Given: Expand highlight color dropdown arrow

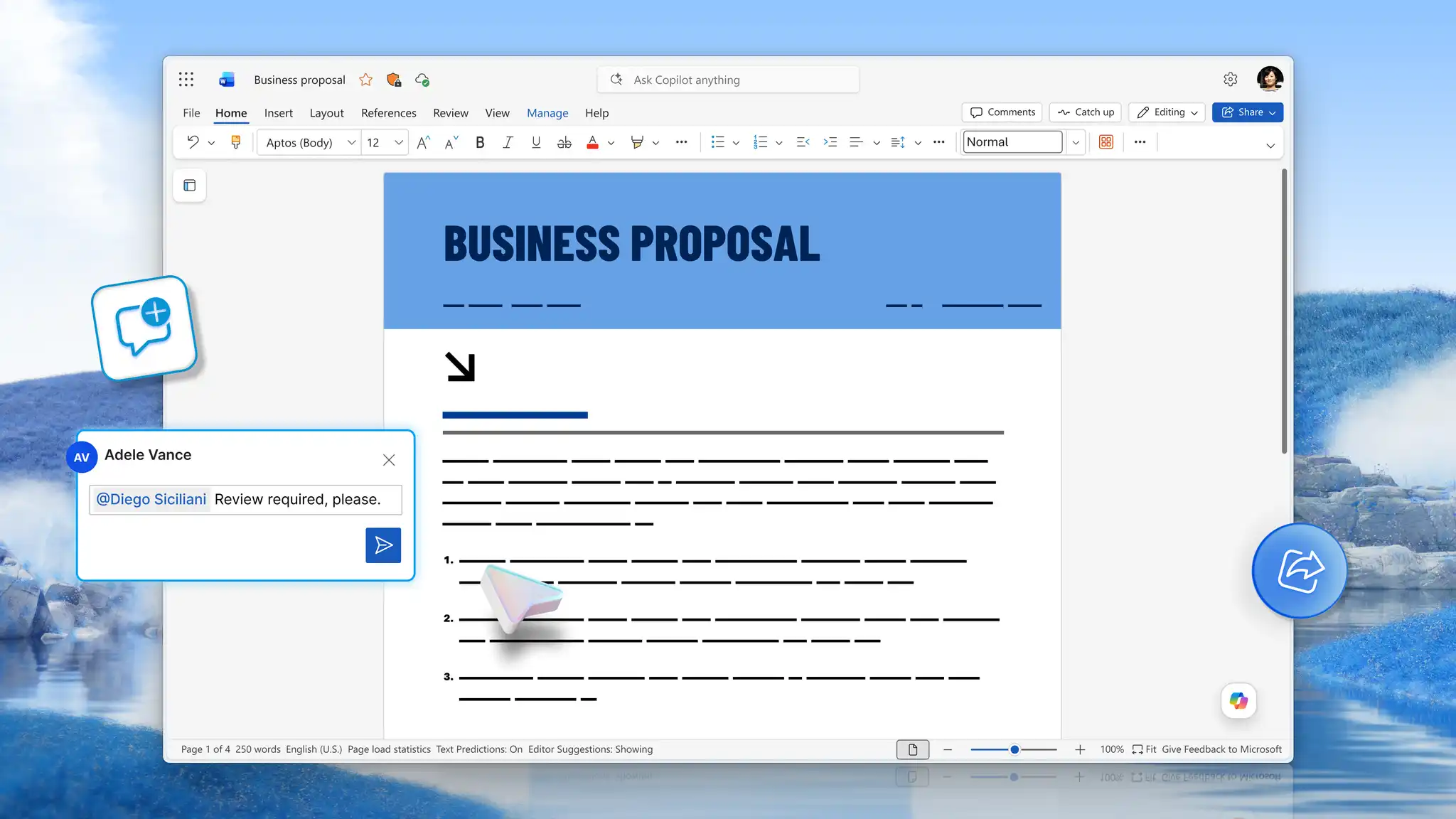Looking at the screenshot, I should click(655, 143).
